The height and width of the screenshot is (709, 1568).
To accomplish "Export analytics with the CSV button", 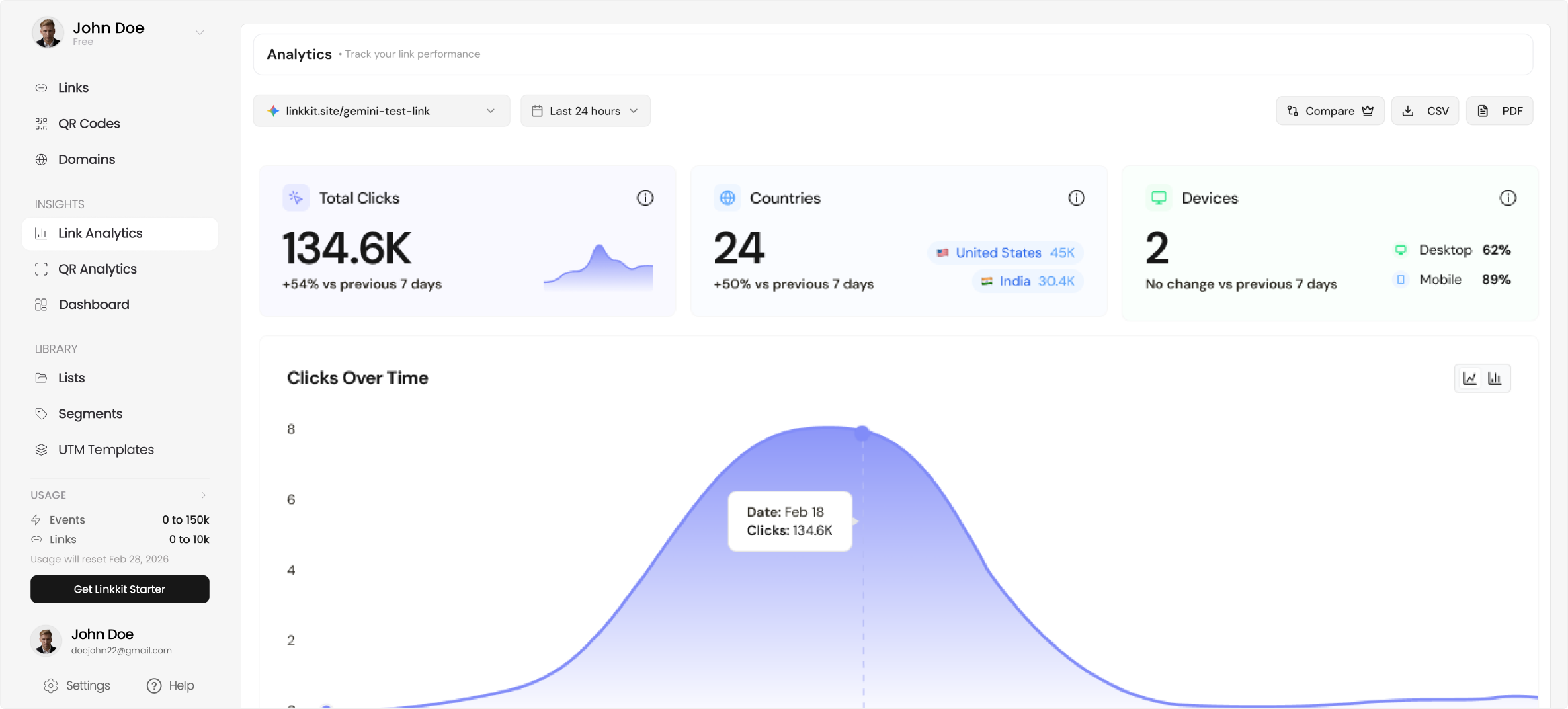I will pos(1425,111).
